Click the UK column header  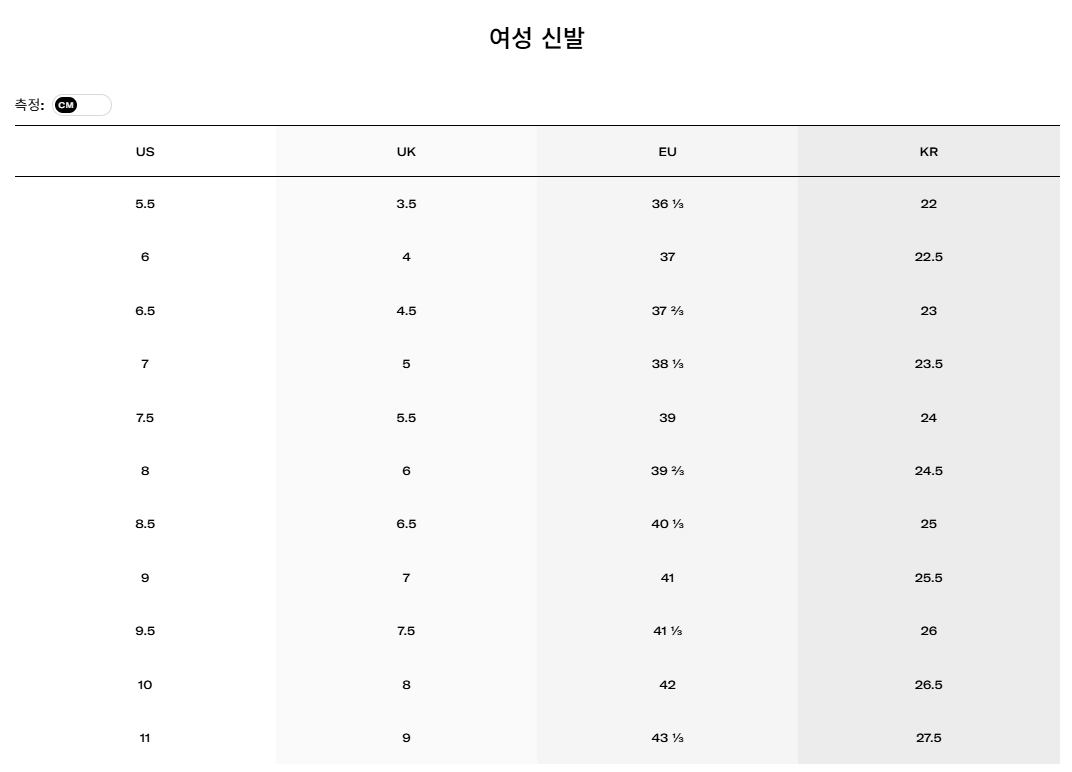click(x=406, y=152)
